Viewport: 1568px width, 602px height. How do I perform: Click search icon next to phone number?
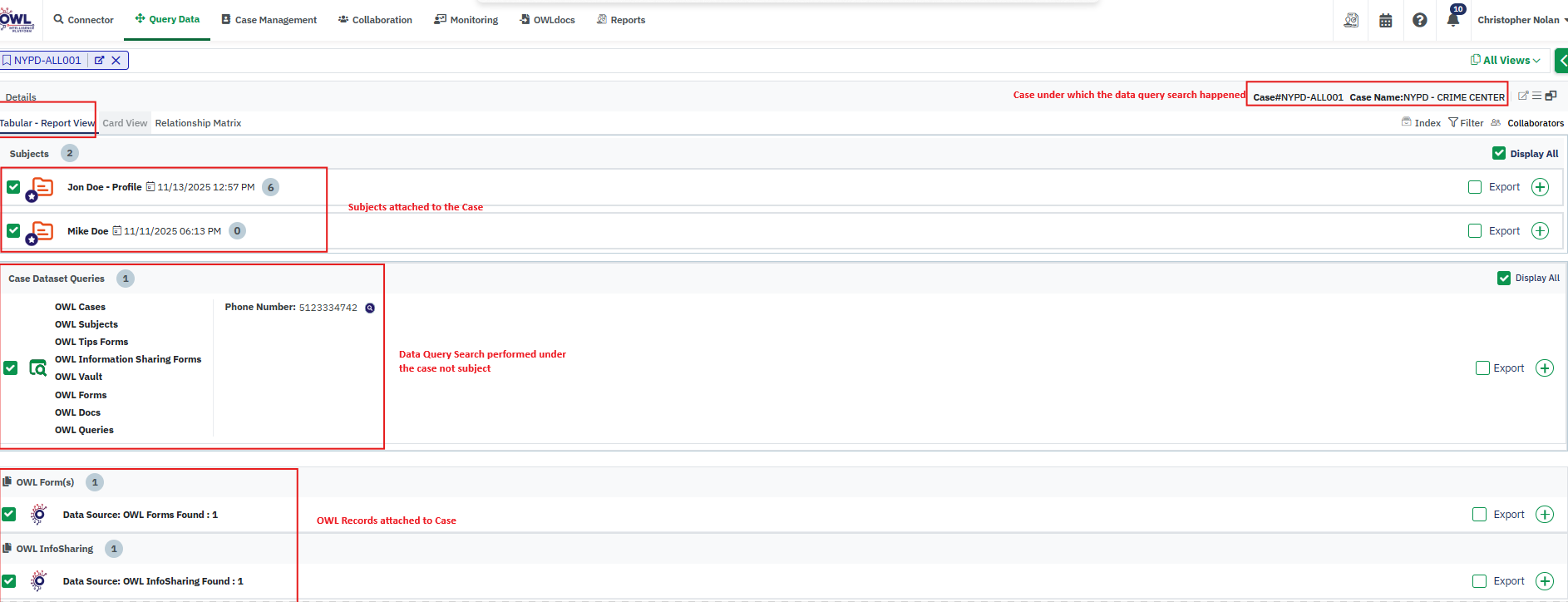pyautogui.click(x=370, y=308)
